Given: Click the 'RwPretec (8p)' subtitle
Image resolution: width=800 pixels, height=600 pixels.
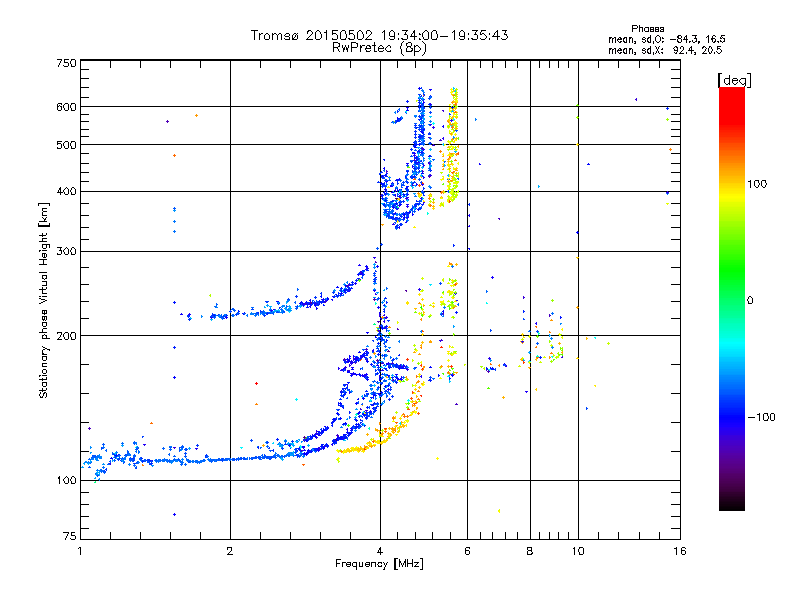Looking at the screenshot, I should click(x=379, y=48).
